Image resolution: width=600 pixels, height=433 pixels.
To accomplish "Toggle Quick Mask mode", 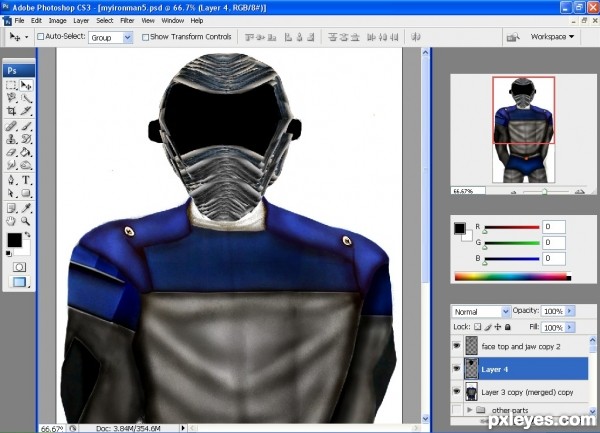I will click(19, 267).
